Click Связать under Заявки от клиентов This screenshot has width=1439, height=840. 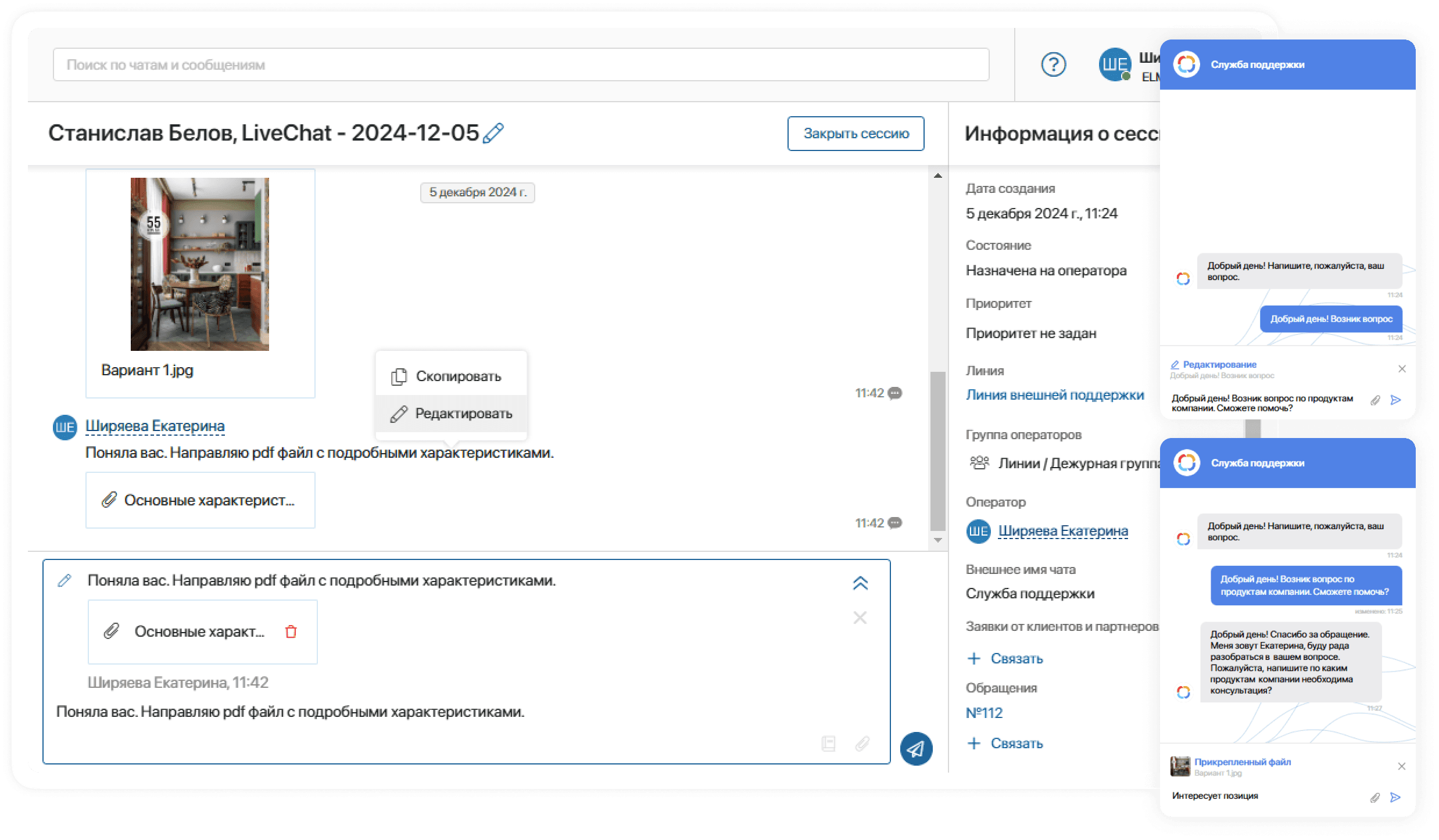[1016, 659]
